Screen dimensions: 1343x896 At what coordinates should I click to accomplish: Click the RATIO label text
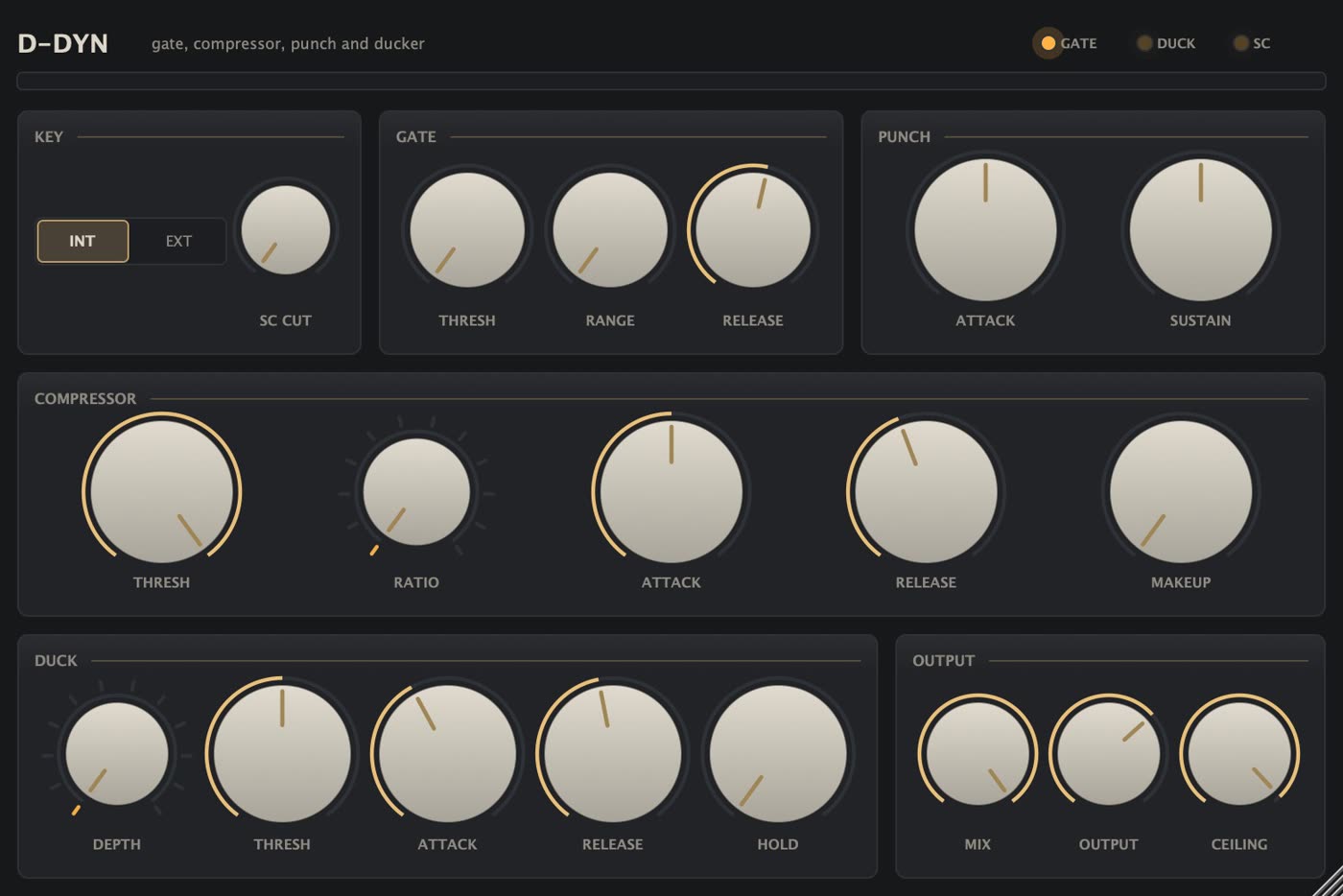416,582
